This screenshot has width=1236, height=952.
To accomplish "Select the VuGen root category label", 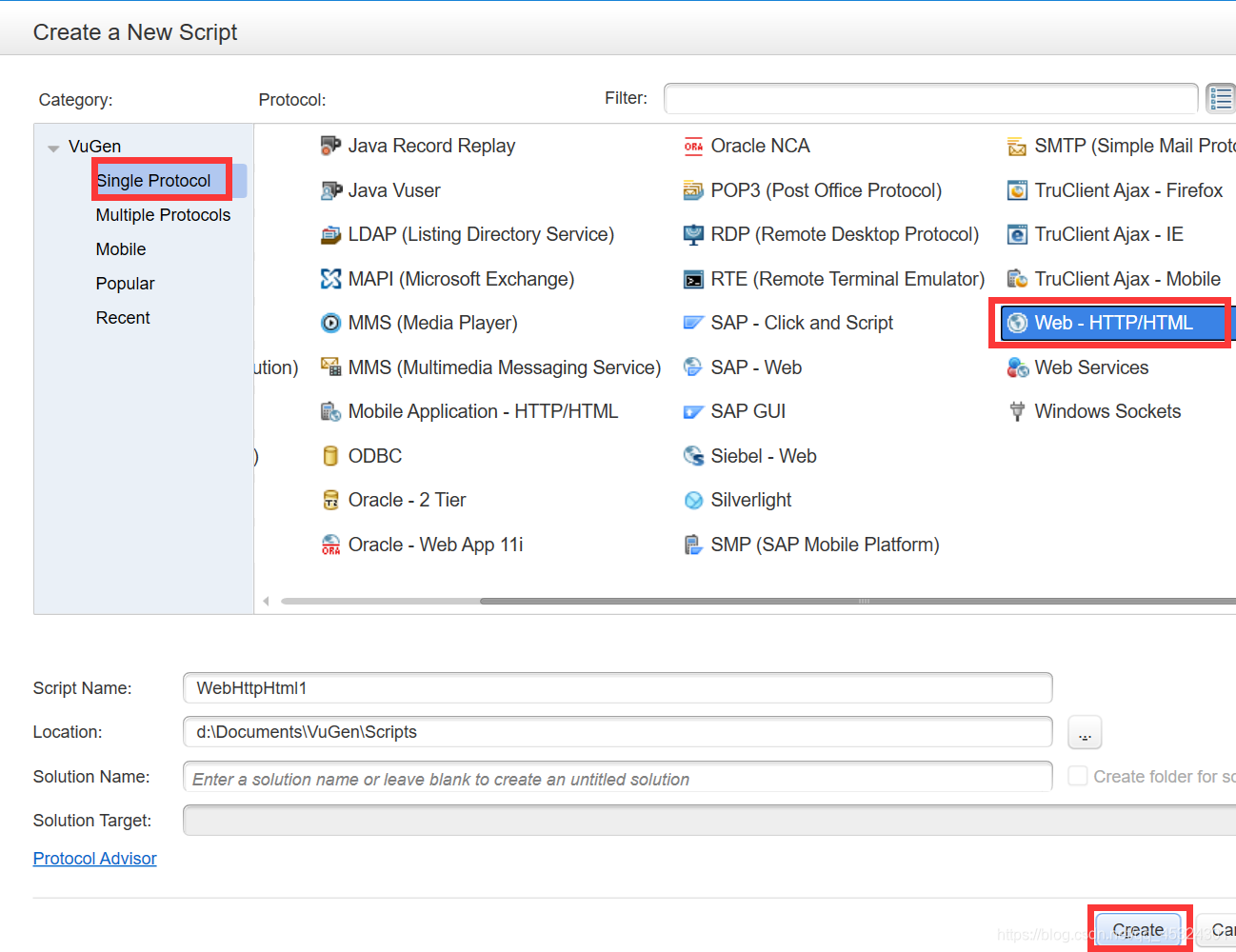I will pyautogui.click(x=94, y=147).
